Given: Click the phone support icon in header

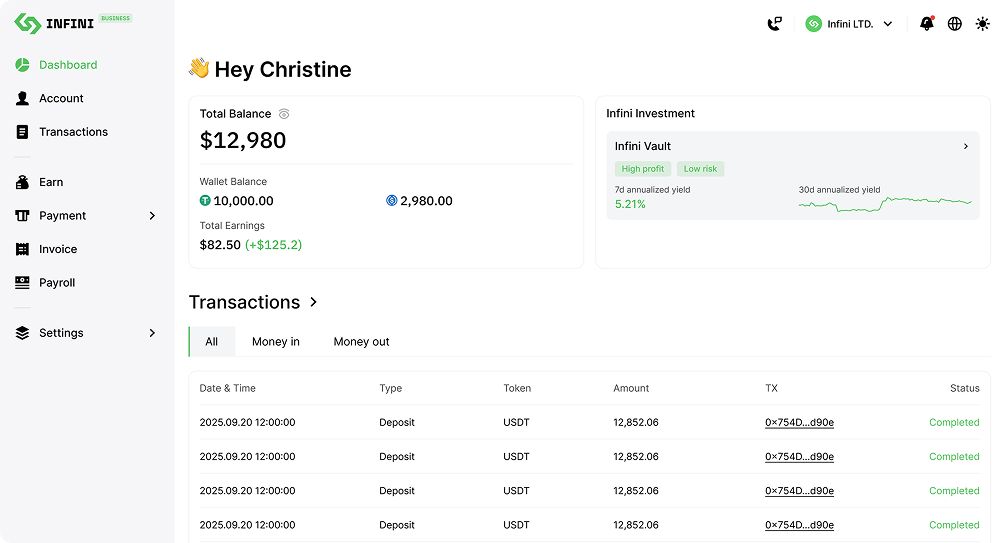Looking at the screenshot, I should pos(774,24).
